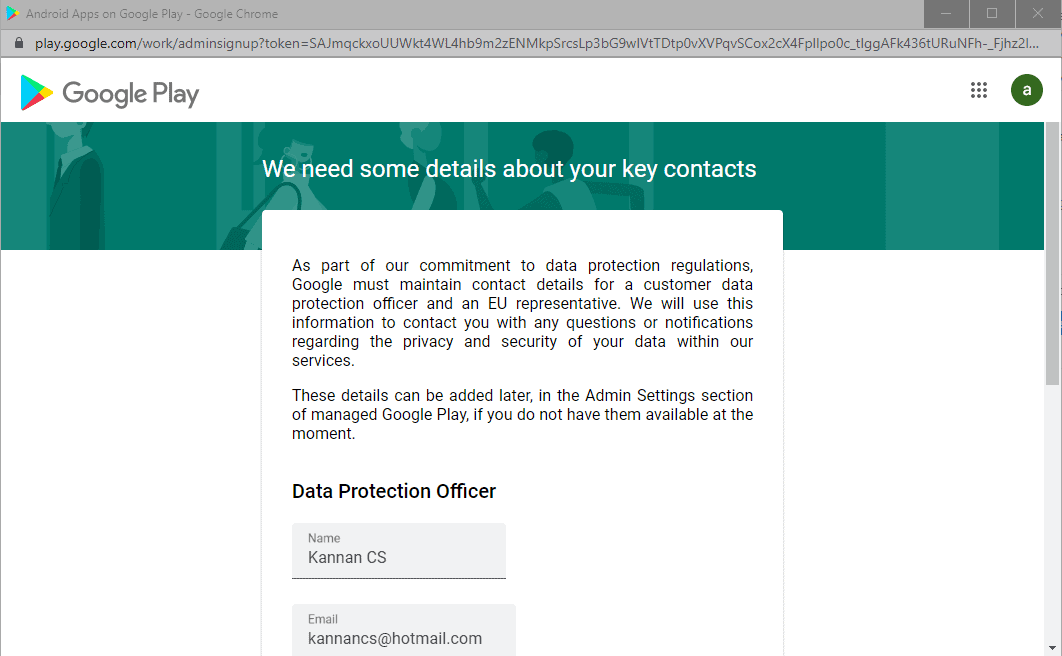Click the Google Play triangle logo

pos(37,93)
